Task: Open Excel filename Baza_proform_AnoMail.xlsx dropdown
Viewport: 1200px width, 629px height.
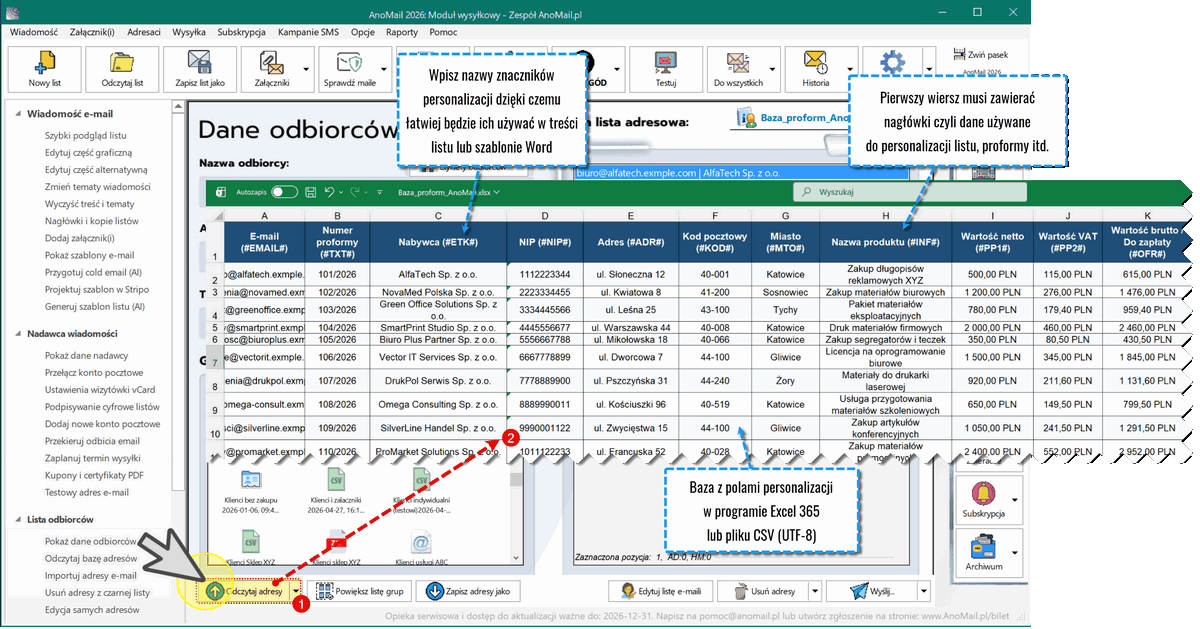Action: tap(448, 191)
